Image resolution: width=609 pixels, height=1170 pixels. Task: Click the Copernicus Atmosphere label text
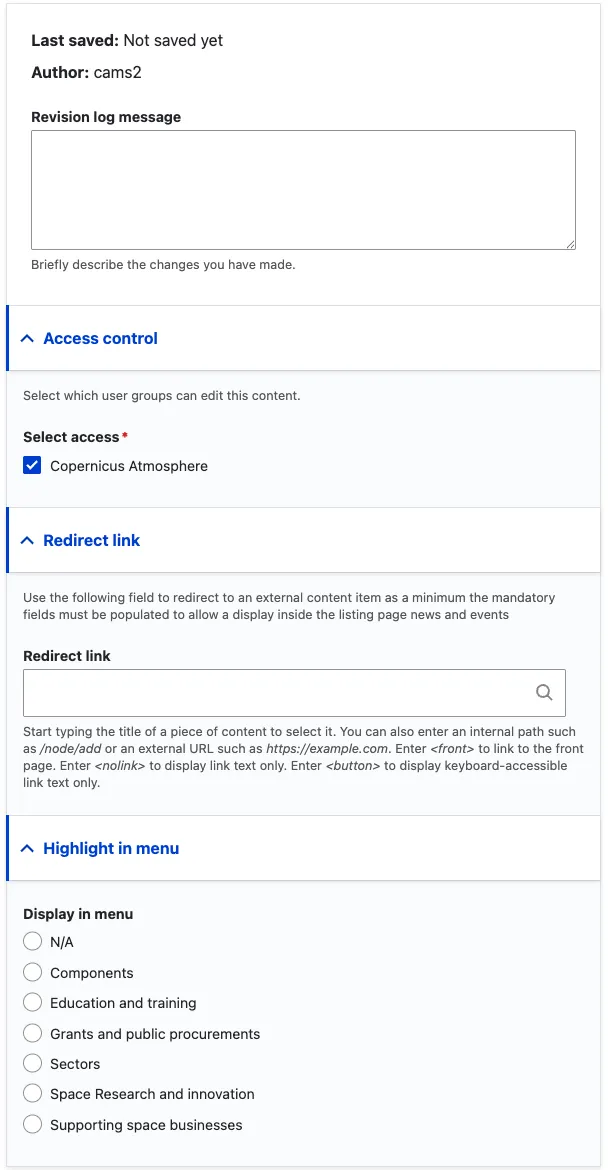129,466
